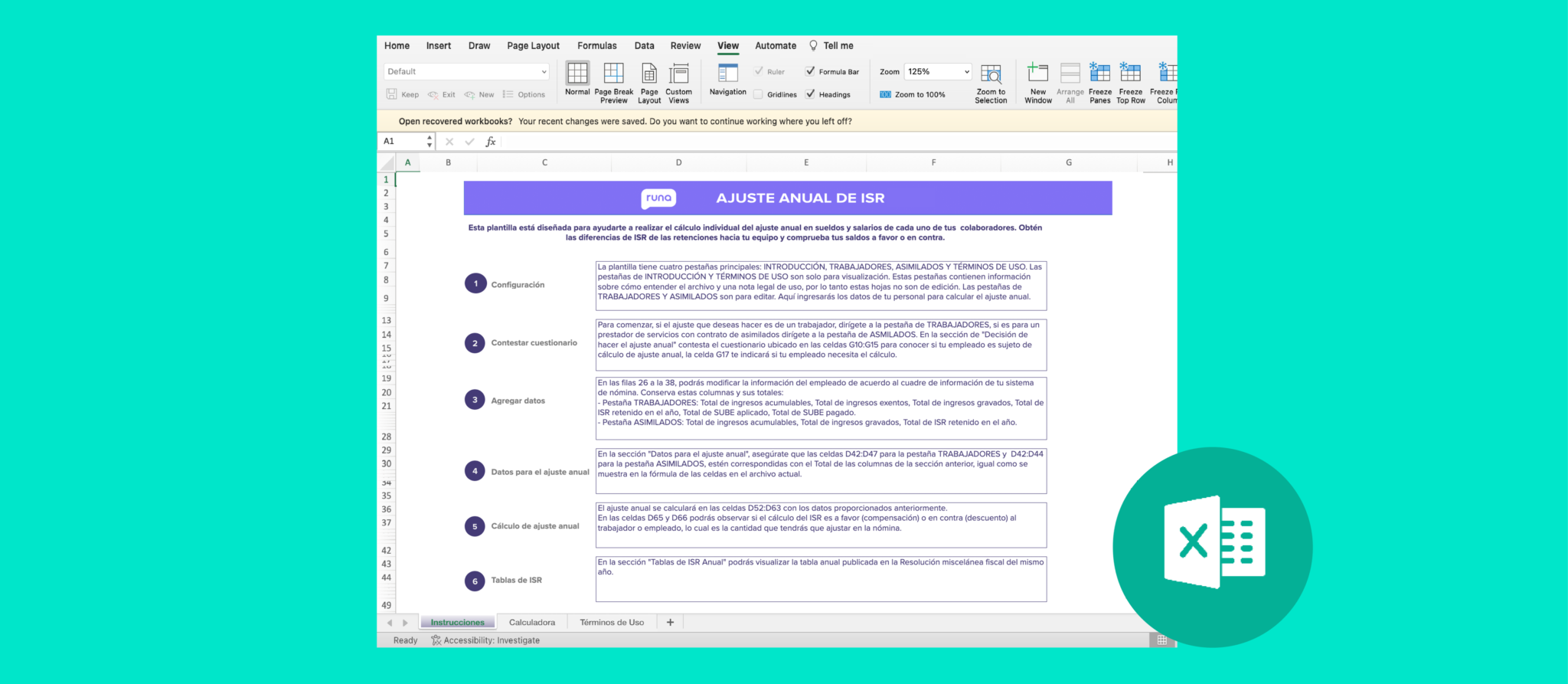1568x684 pixels.
Task: Open the Home tab
Action: [397, 46]
